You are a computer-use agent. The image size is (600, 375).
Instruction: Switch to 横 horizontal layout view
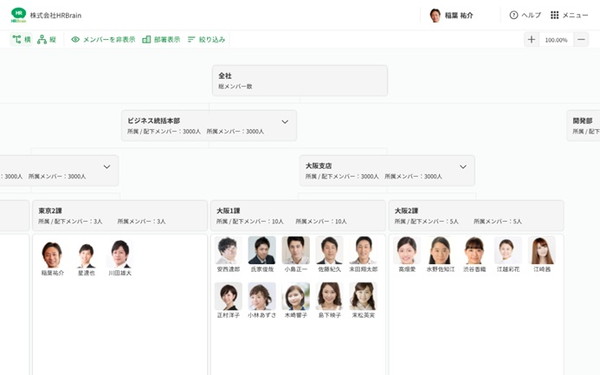click(21, 39)
